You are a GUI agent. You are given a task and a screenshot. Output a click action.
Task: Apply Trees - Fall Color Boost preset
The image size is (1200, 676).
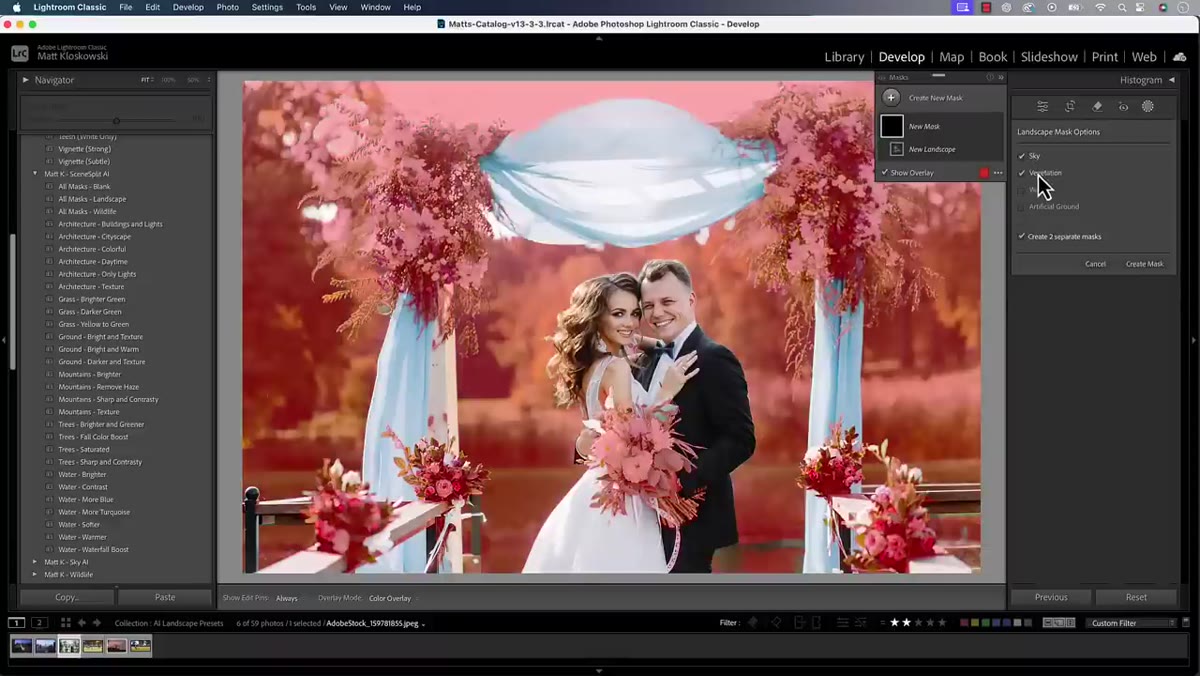93,437
